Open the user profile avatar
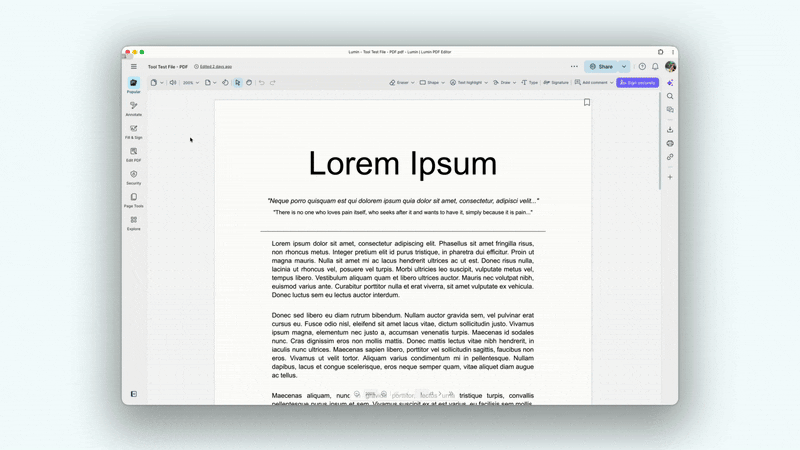 670,66
